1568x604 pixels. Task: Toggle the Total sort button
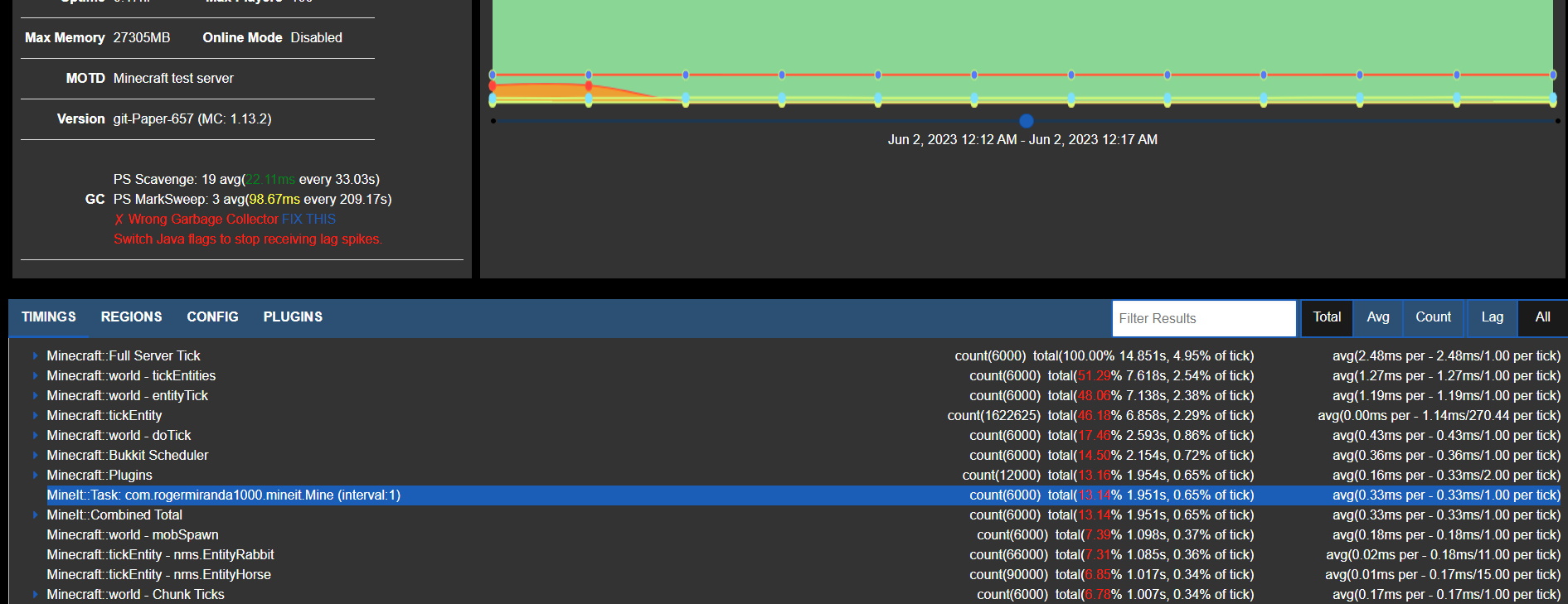point(1327,317)
